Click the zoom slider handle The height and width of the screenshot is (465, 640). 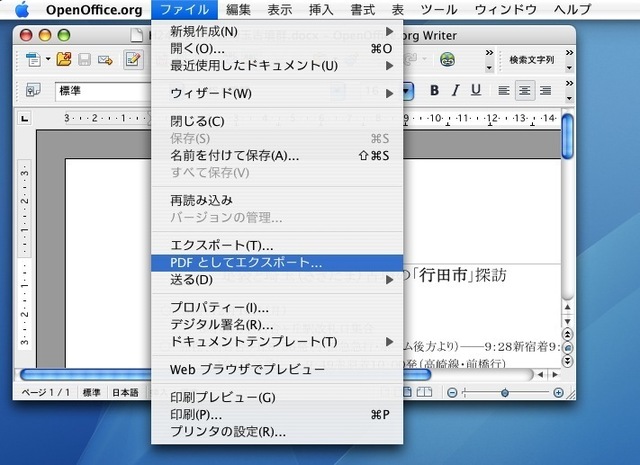click(505, 393)
